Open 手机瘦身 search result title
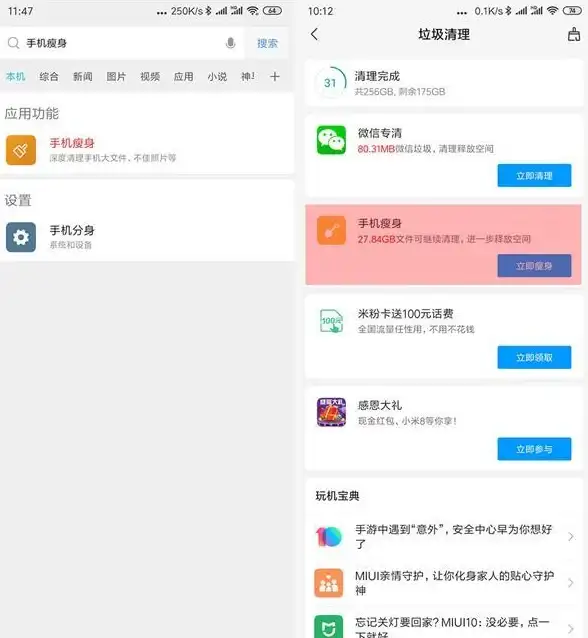The image size is (588, 638). click(72, 143)
